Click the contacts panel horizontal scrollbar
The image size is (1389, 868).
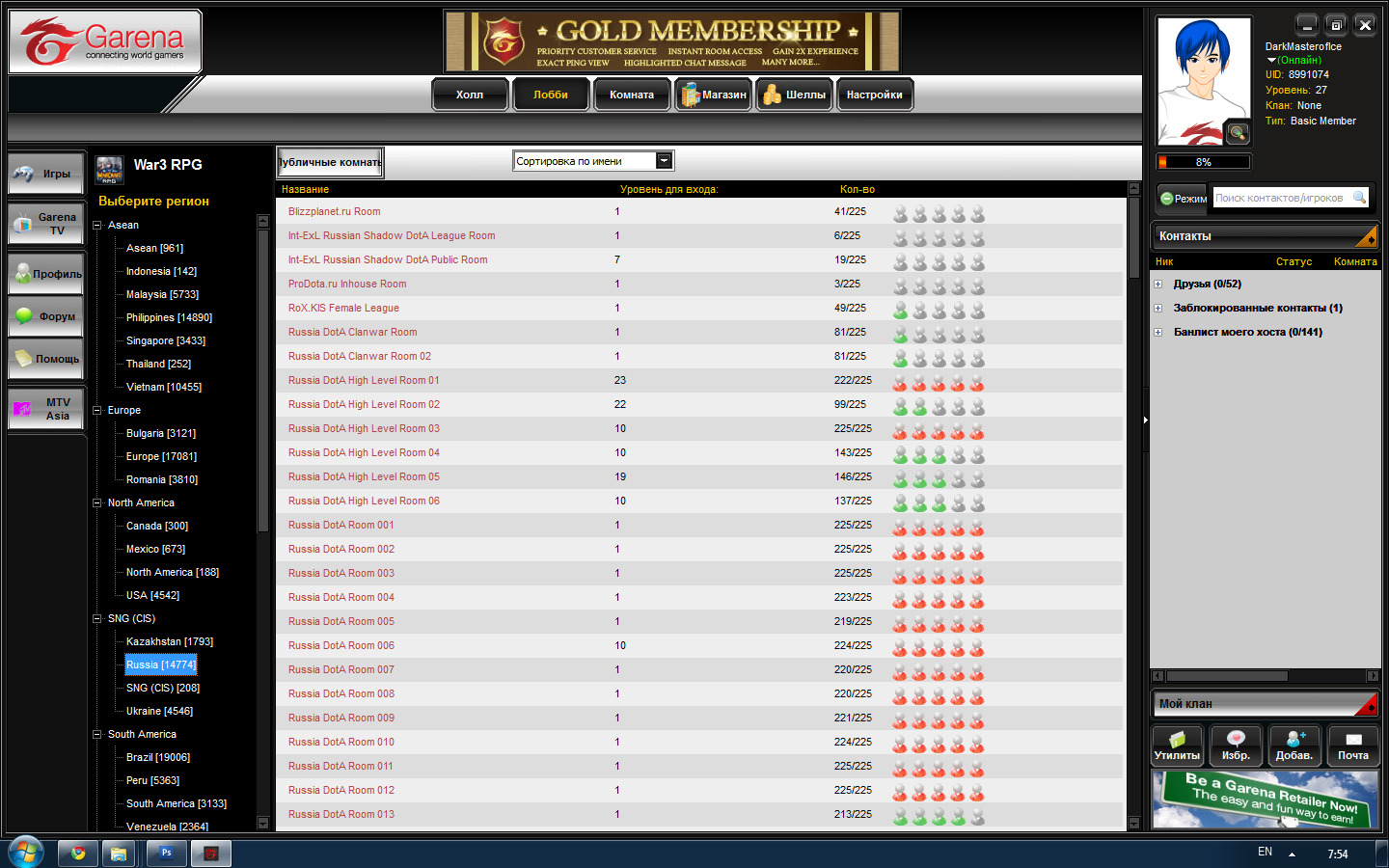[1227, 676]
